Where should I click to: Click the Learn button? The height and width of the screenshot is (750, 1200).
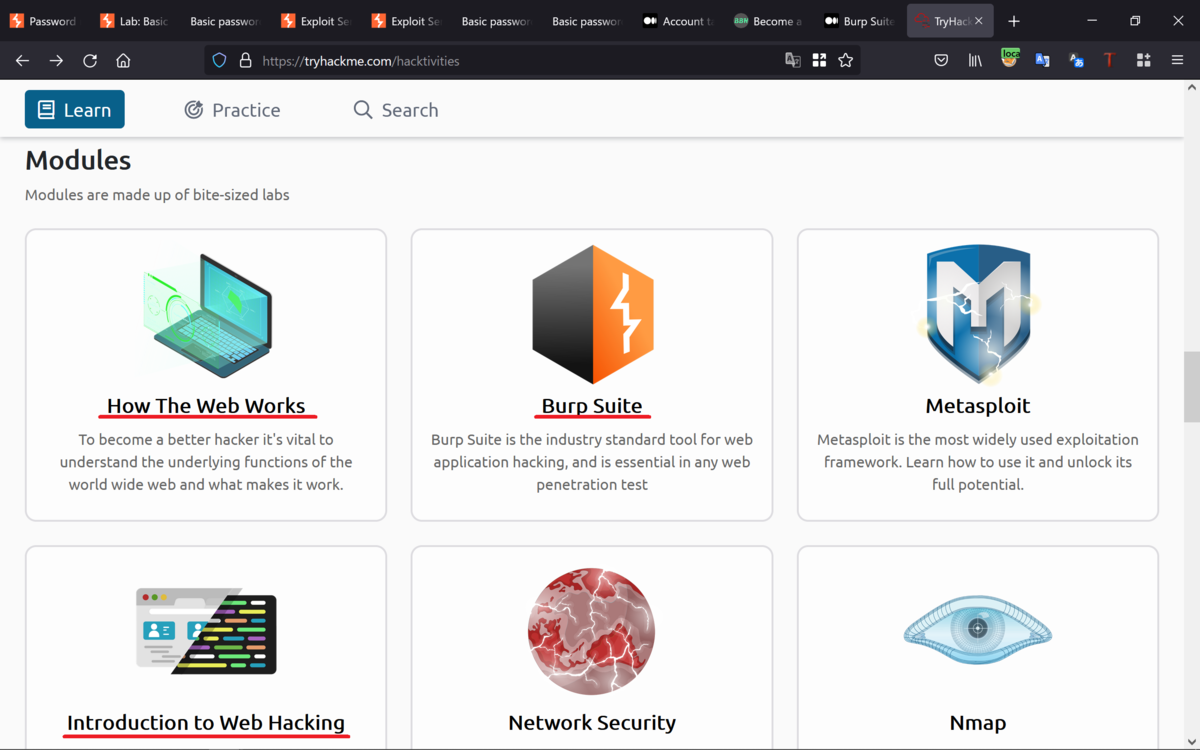(75, 110)
